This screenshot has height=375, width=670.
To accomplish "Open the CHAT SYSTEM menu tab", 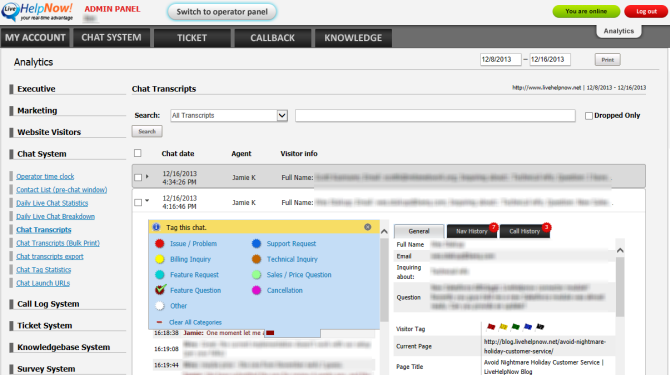I will point(111,38).
